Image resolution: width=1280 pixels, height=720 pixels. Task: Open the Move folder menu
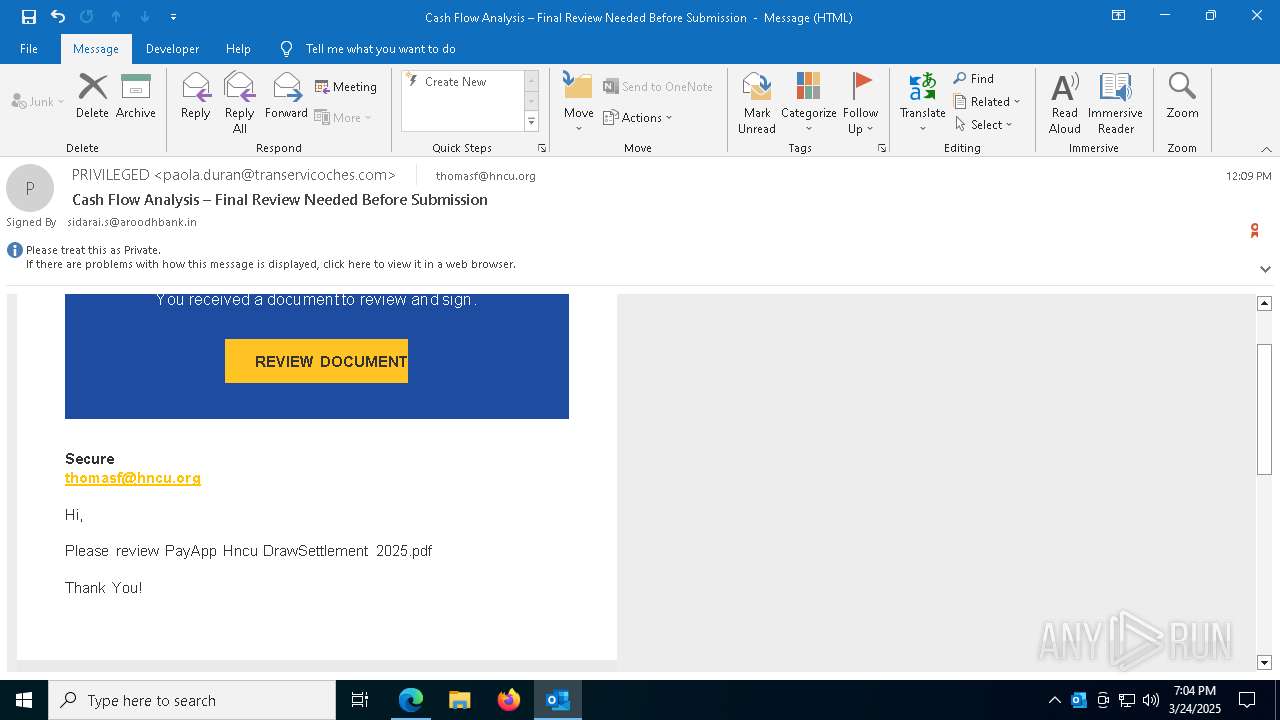[579, 103]
